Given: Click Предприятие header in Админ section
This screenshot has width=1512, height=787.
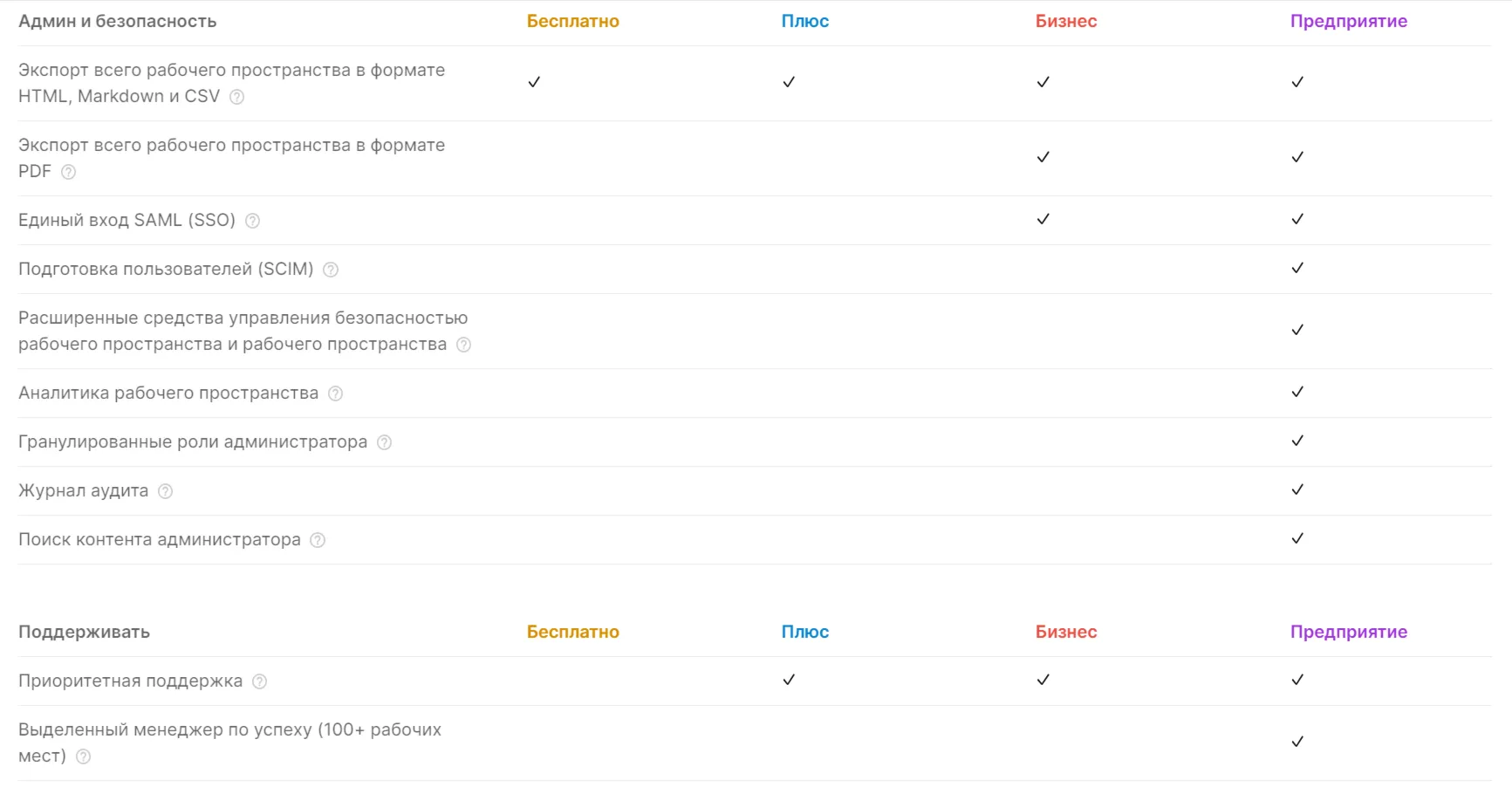Looking at the screenshot, I should coord(1348,21).
